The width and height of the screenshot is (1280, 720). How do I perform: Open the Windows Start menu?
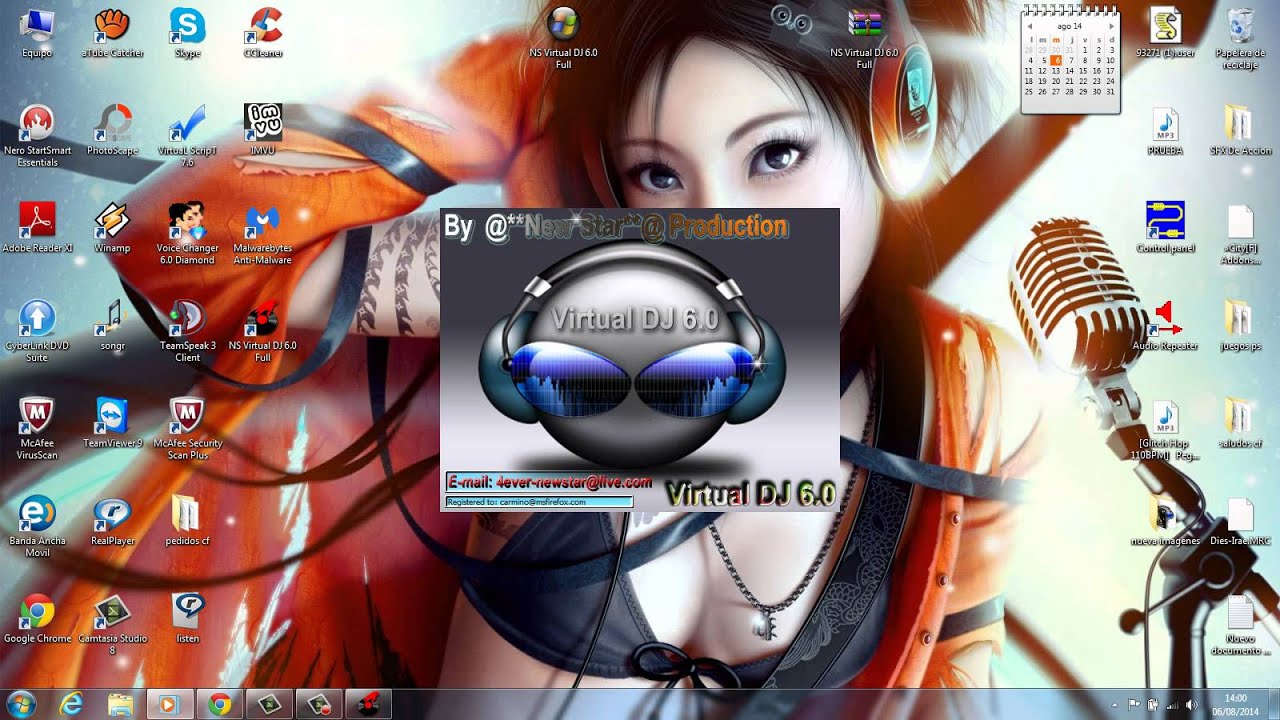[20, 703]
